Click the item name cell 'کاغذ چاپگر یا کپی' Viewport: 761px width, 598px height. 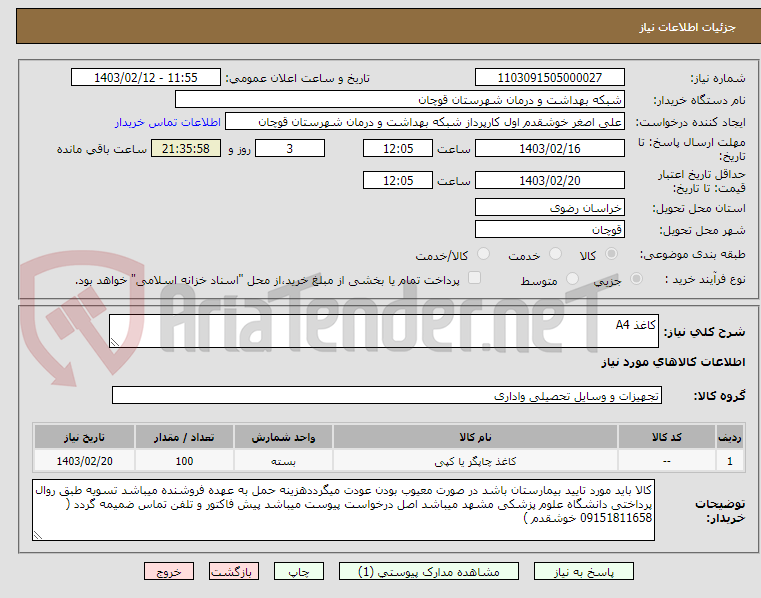coord(475,461)
